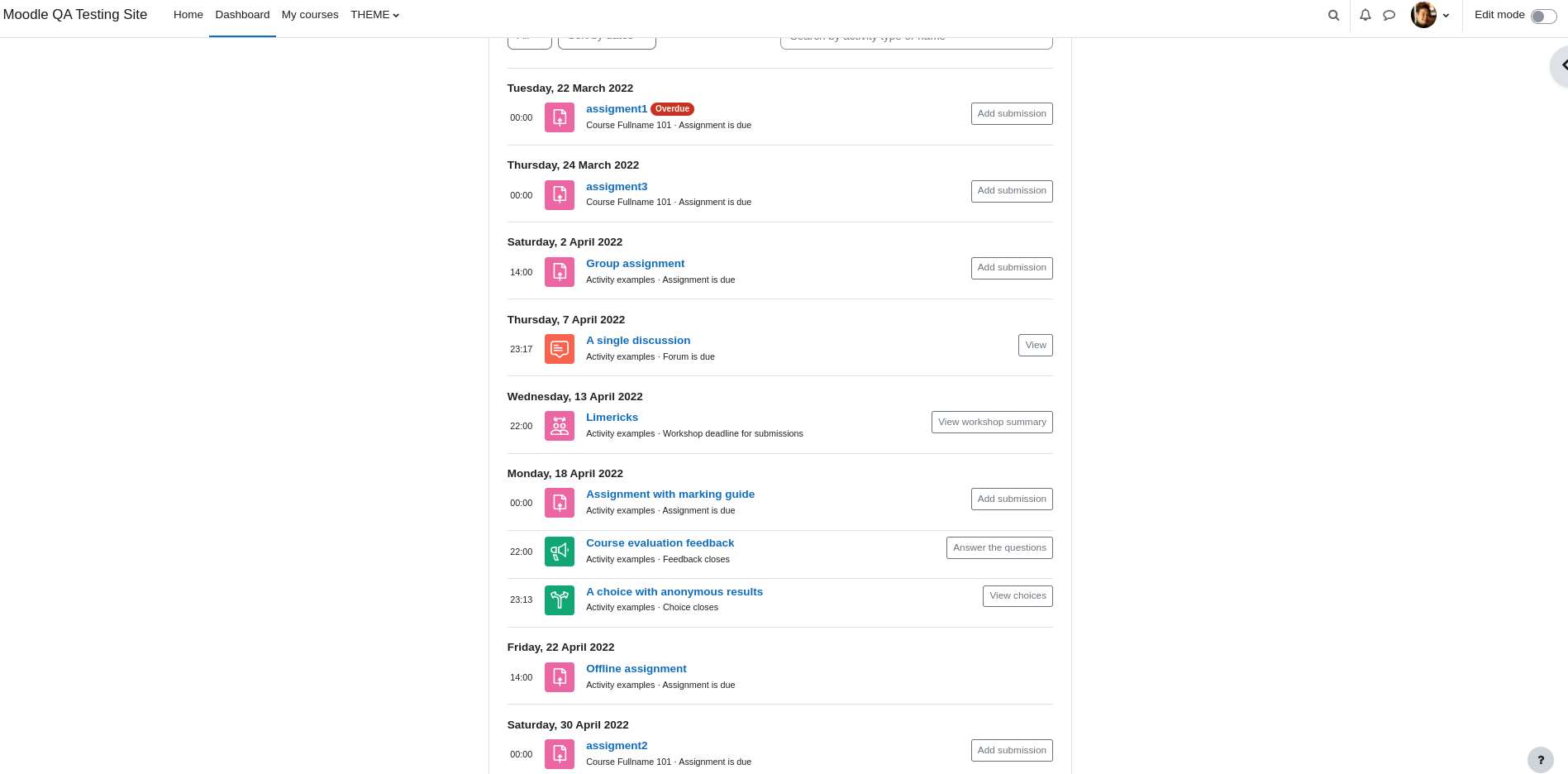
Task: Click Answer the questions button
Action: [x=999, y=547]
